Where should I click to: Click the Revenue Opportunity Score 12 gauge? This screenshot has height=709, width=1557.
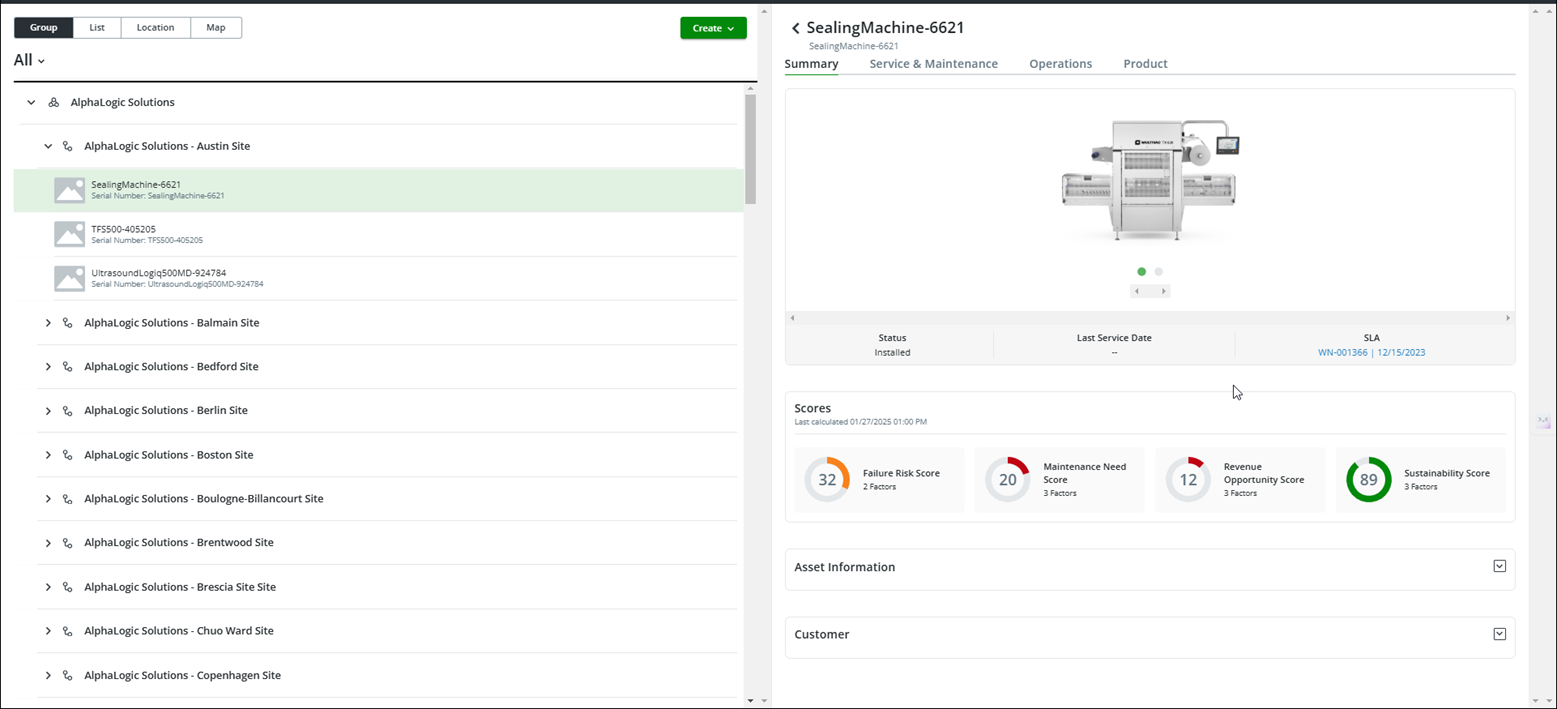(1188, 480)
